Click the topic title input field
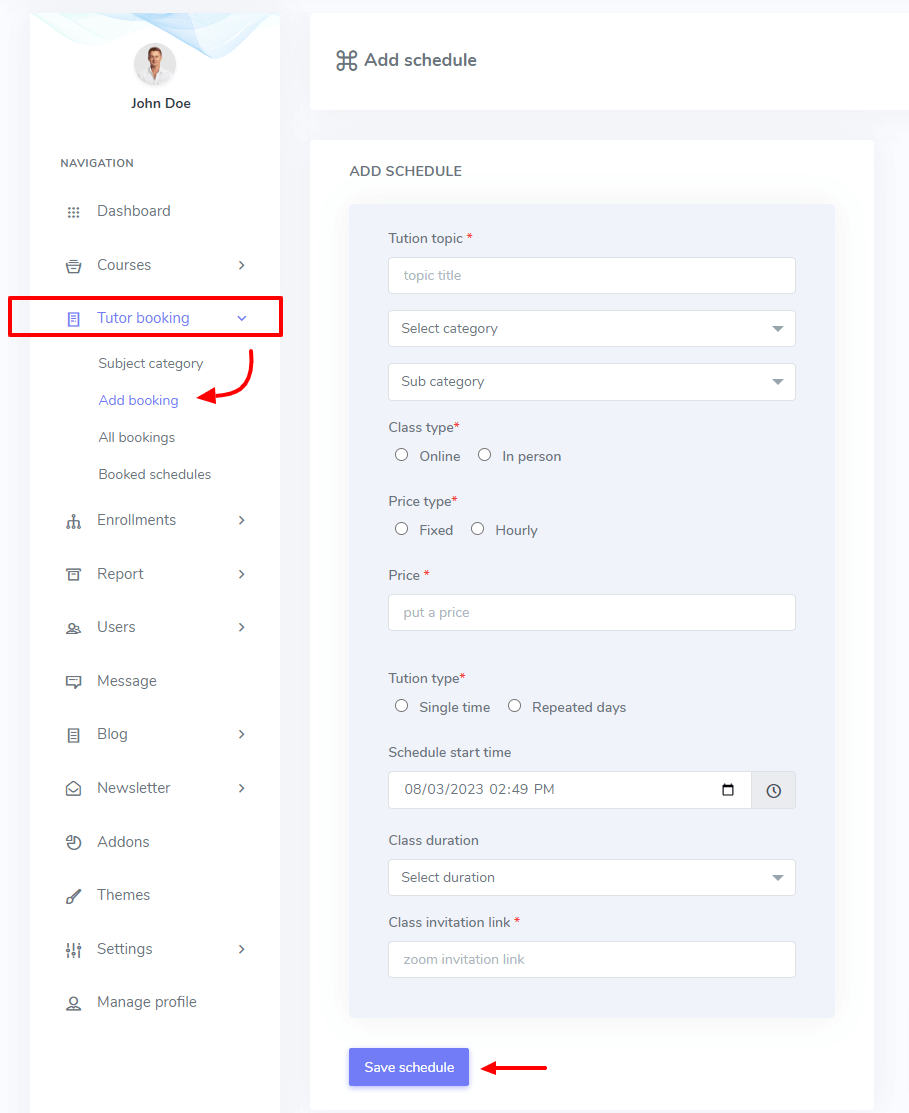The image size is (909, 1113). click(x=591, y=275)
